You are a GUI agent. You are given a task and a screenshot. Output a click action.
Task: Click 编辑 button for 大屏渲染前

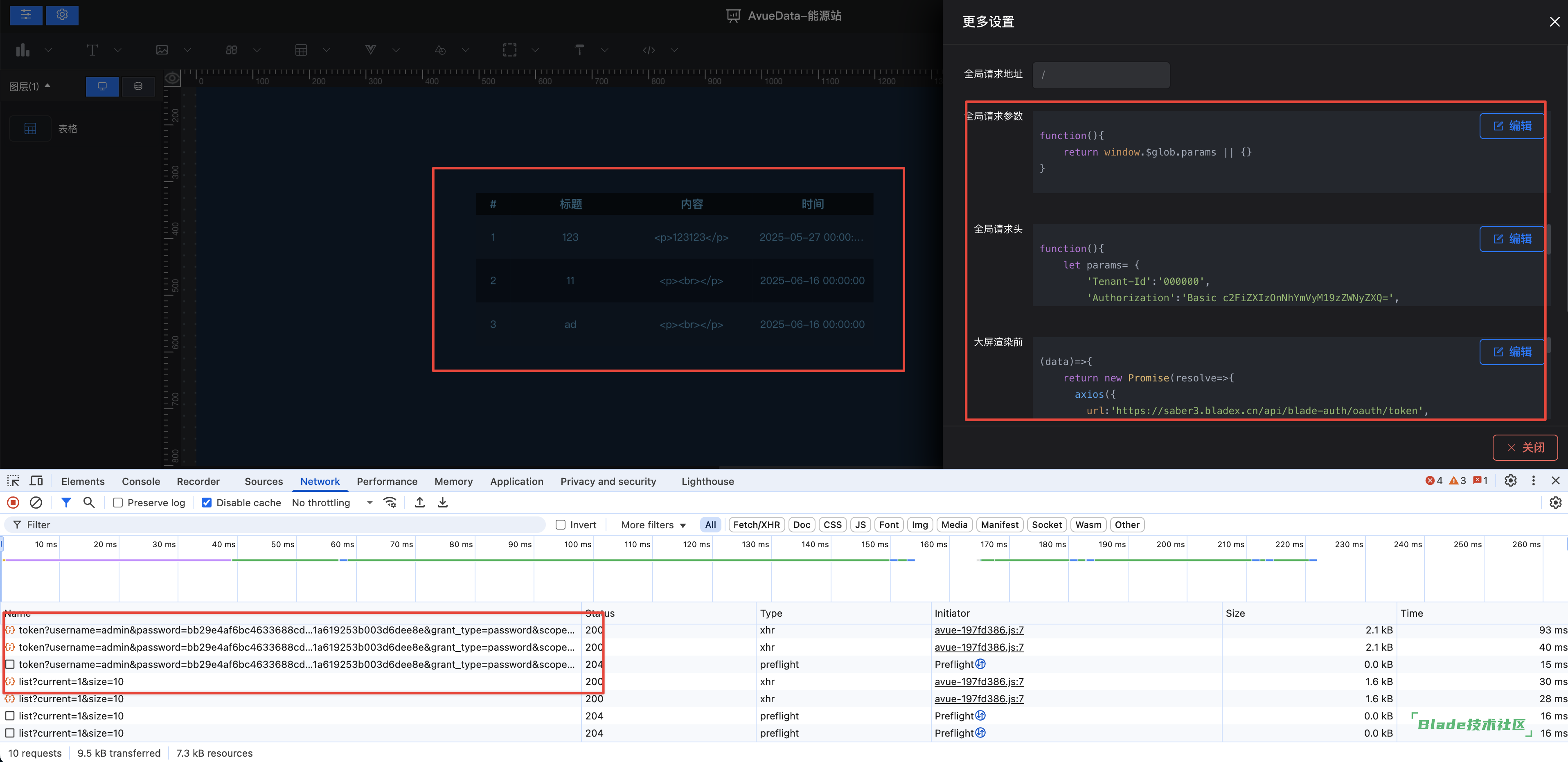tap(1512, 352)
